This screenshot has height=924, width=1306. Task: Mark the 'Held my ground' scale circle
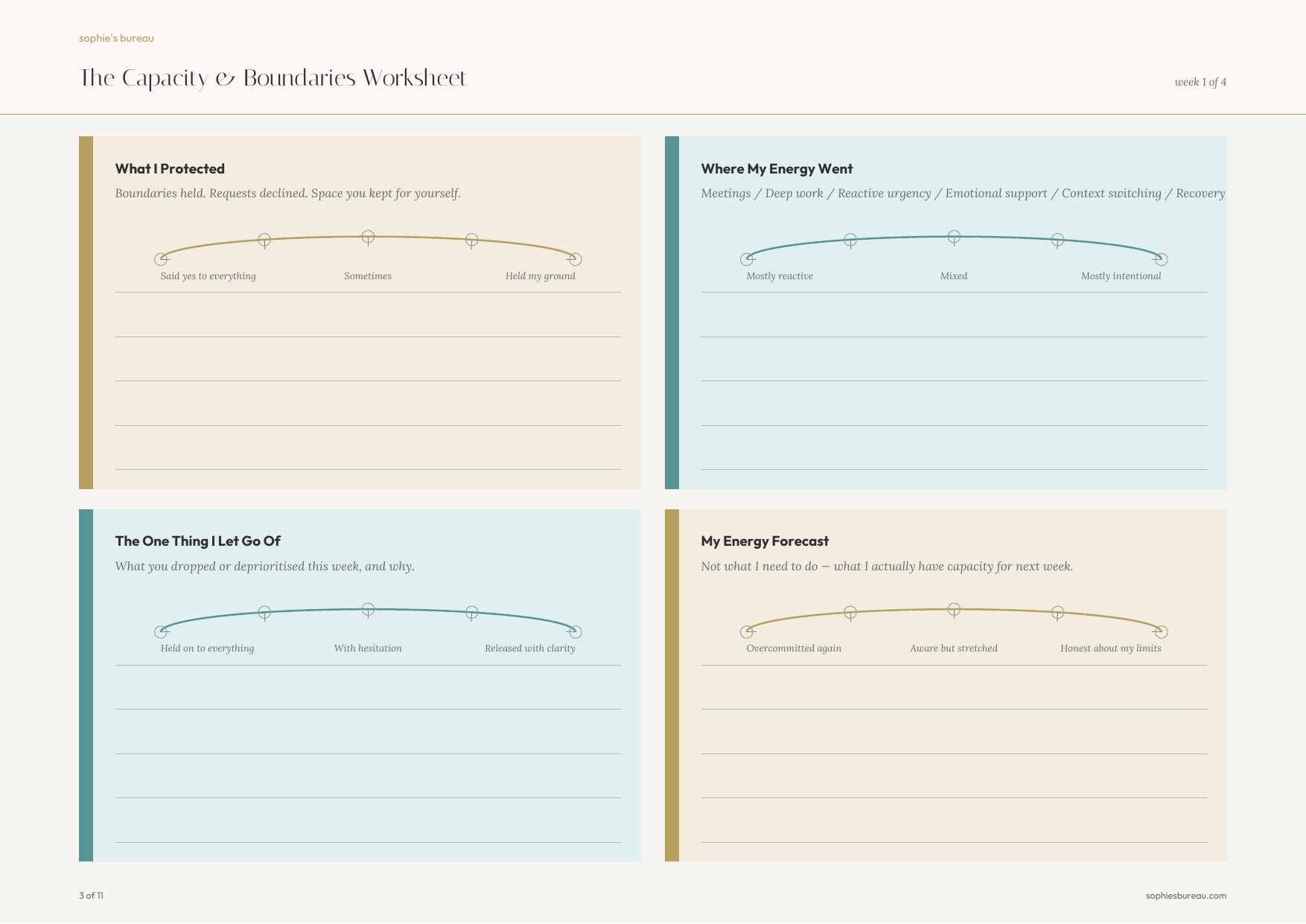575,259
